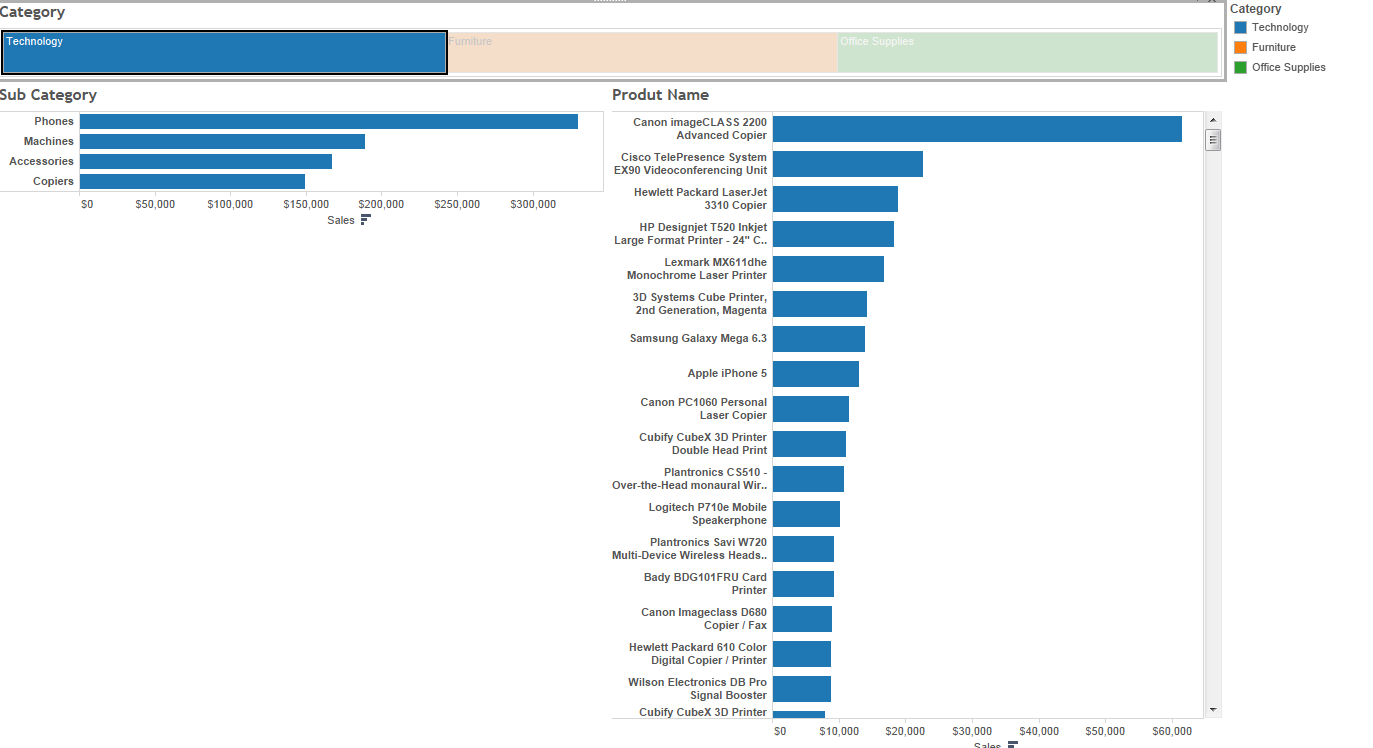The image size is (1373, 748).
Task: Click the Wilson Electronics DB Pro Signal Booster label
Action: click(x=698, y=689)
